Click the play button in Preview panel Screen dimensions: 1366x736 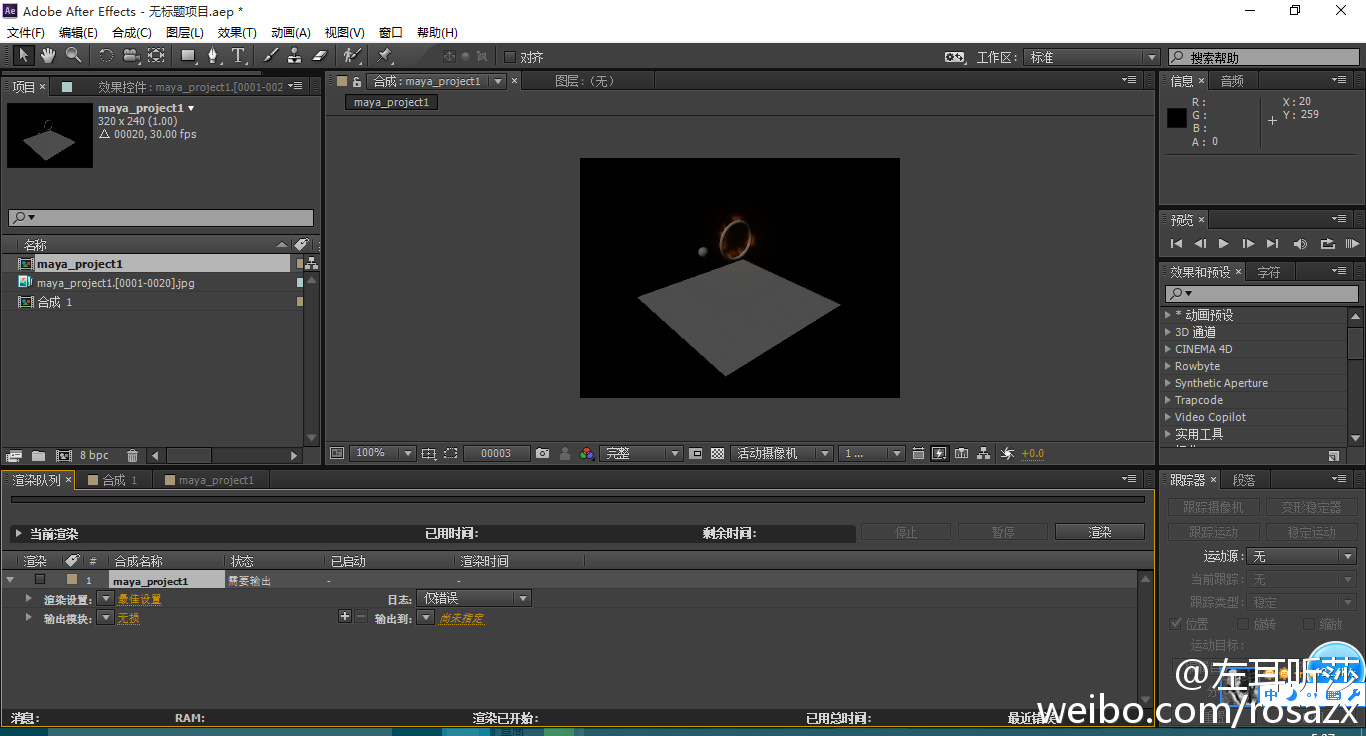tap(1223, 243)
